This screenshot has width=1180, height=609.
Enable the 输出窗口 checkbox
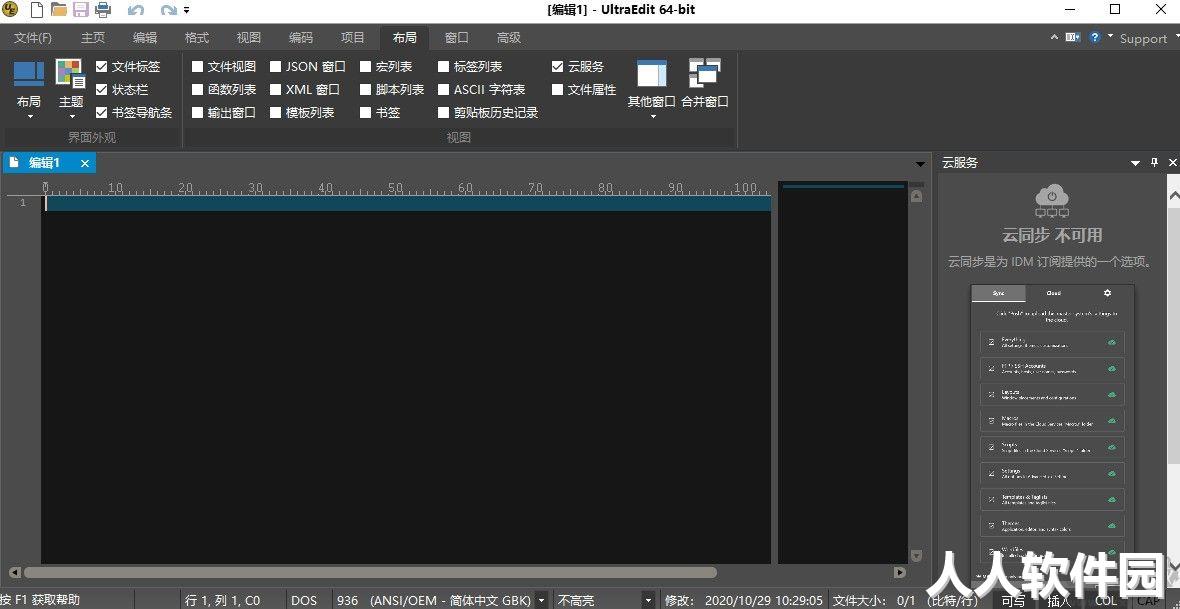(x=197, y=113)
